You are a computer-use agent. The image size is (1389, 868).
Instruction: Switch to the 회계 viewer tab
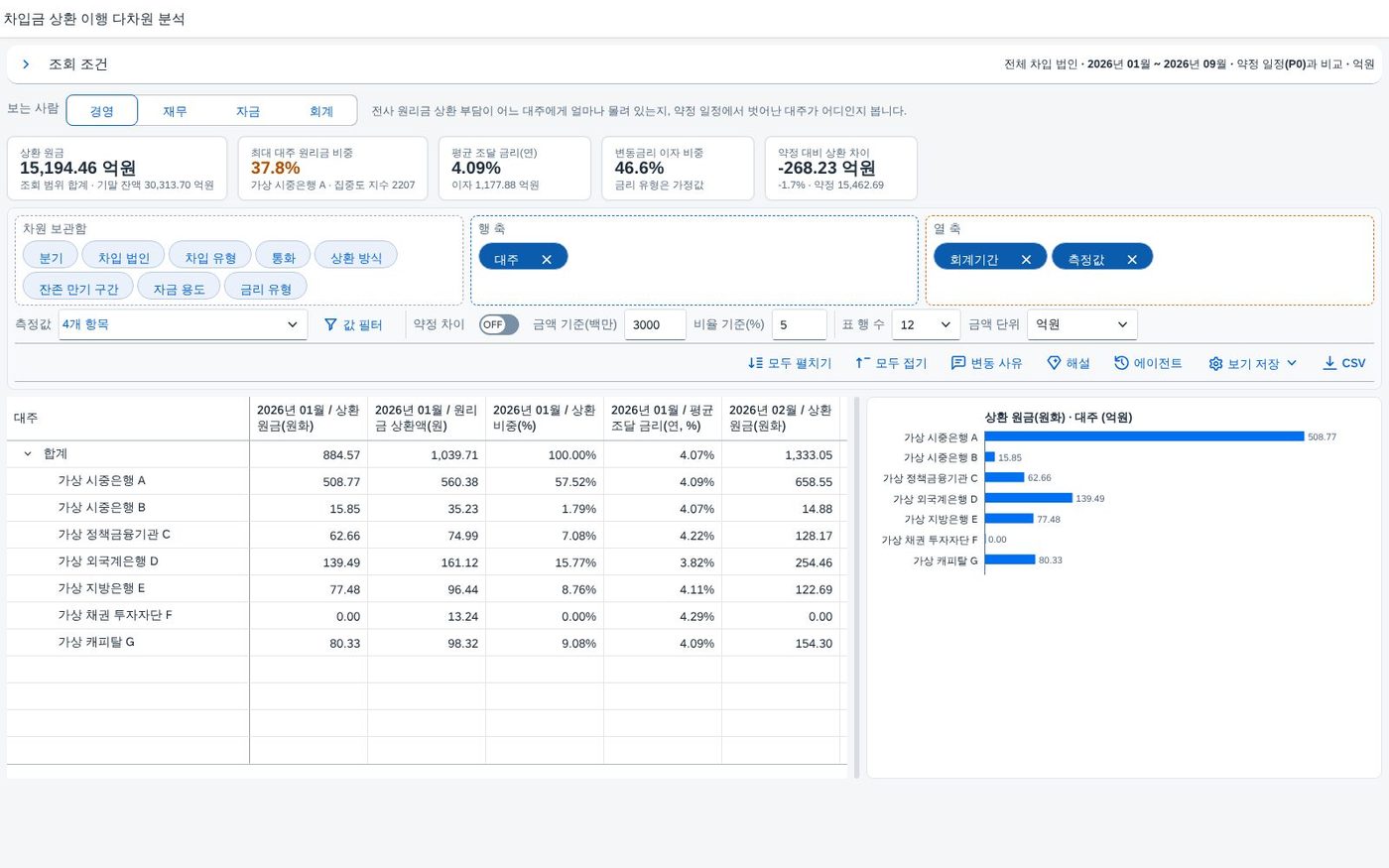click(x=321, y=111)
